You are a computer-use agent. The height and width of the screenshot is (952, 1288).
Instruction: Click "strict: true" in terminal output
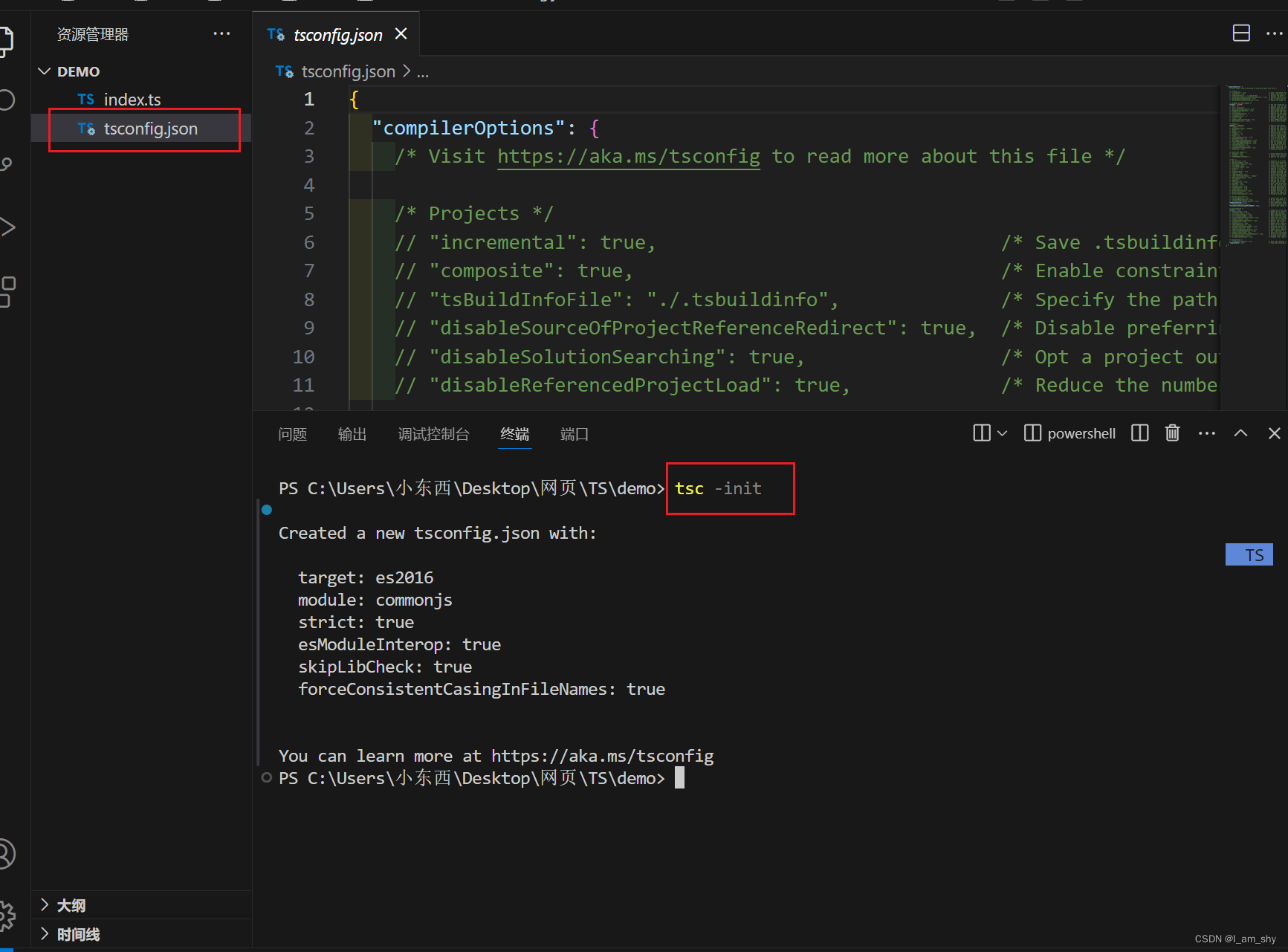356,622
